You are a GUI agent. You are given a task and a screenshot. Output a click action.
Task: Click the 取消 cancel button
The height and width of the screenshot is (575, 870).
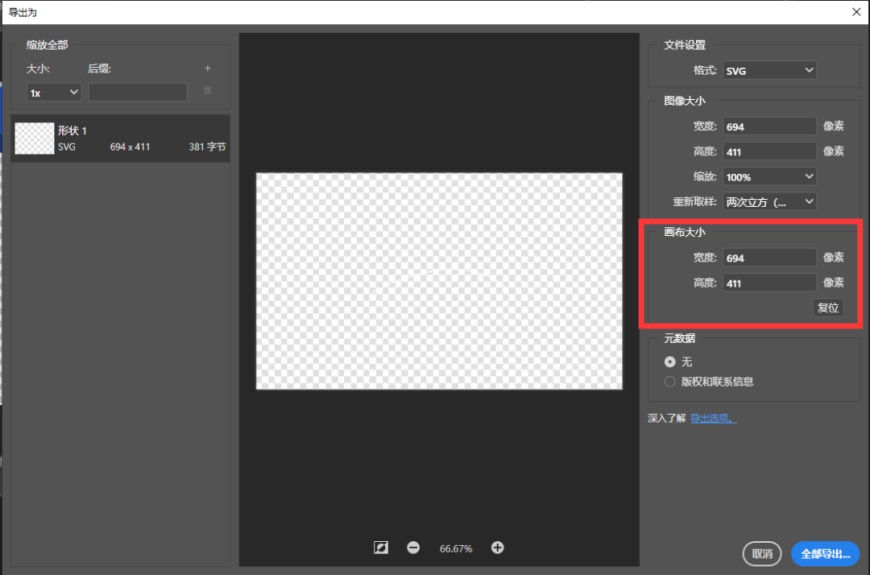pos(762,553)
